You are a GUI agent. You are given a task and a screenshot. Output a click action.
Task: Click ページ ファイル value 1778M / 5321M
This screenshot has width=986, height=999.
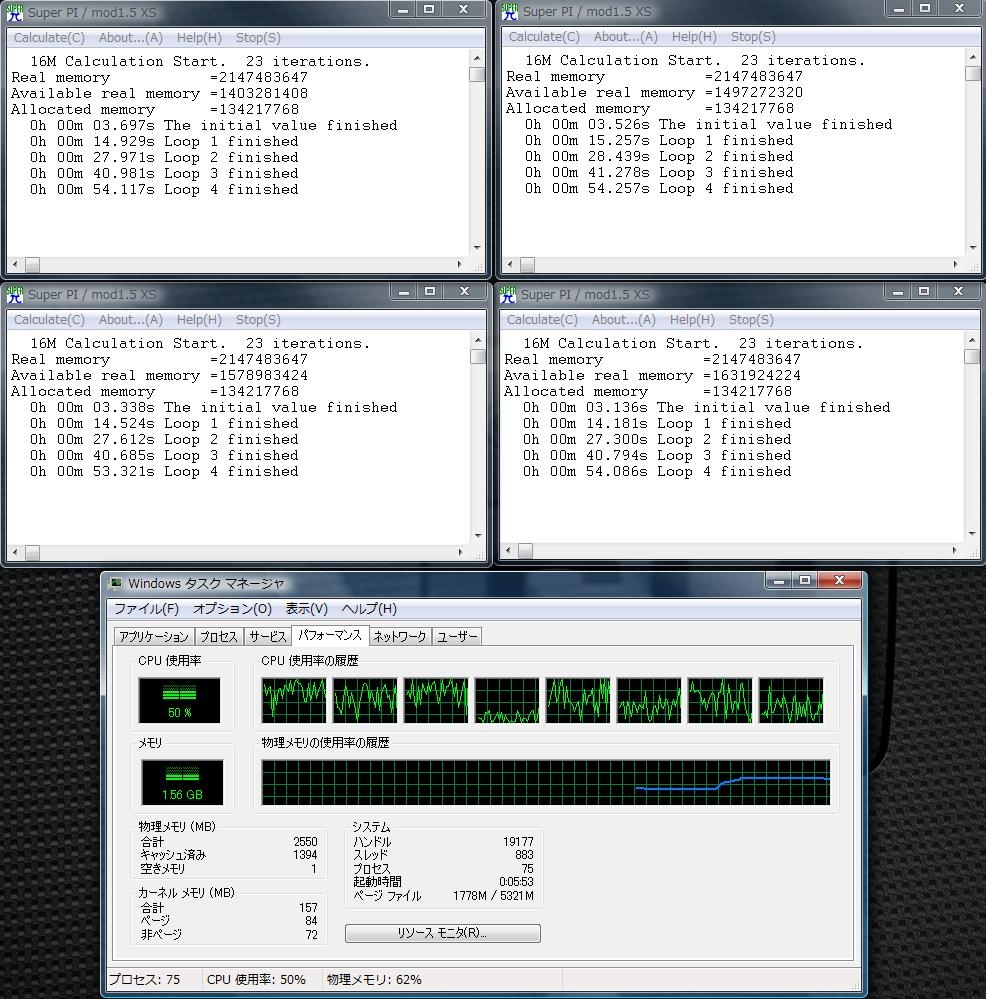coord(493,896)
